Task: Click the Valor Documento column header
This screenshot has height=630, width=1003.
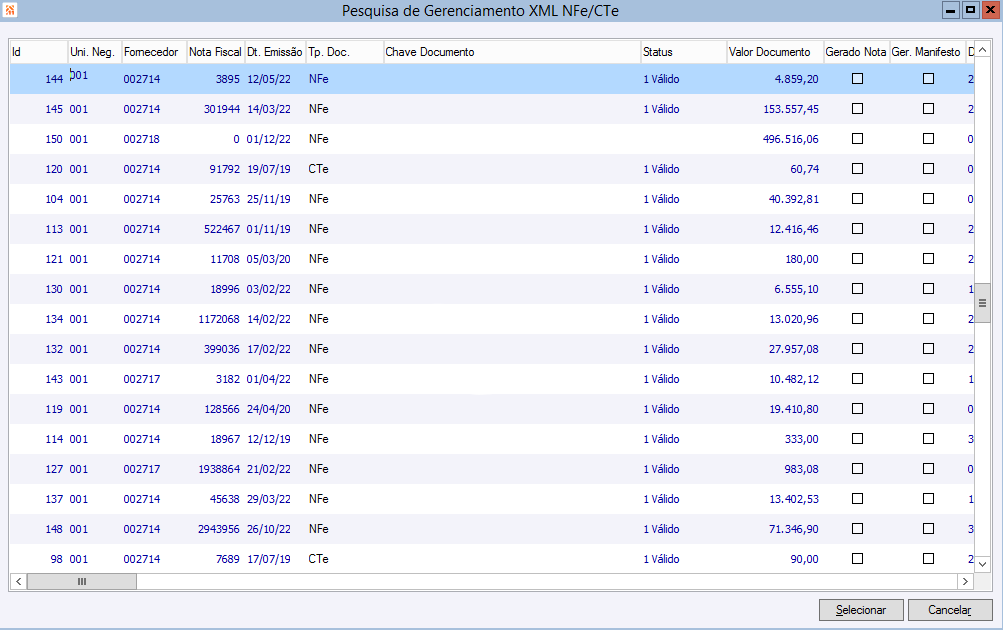Action: tap(775, 52)
